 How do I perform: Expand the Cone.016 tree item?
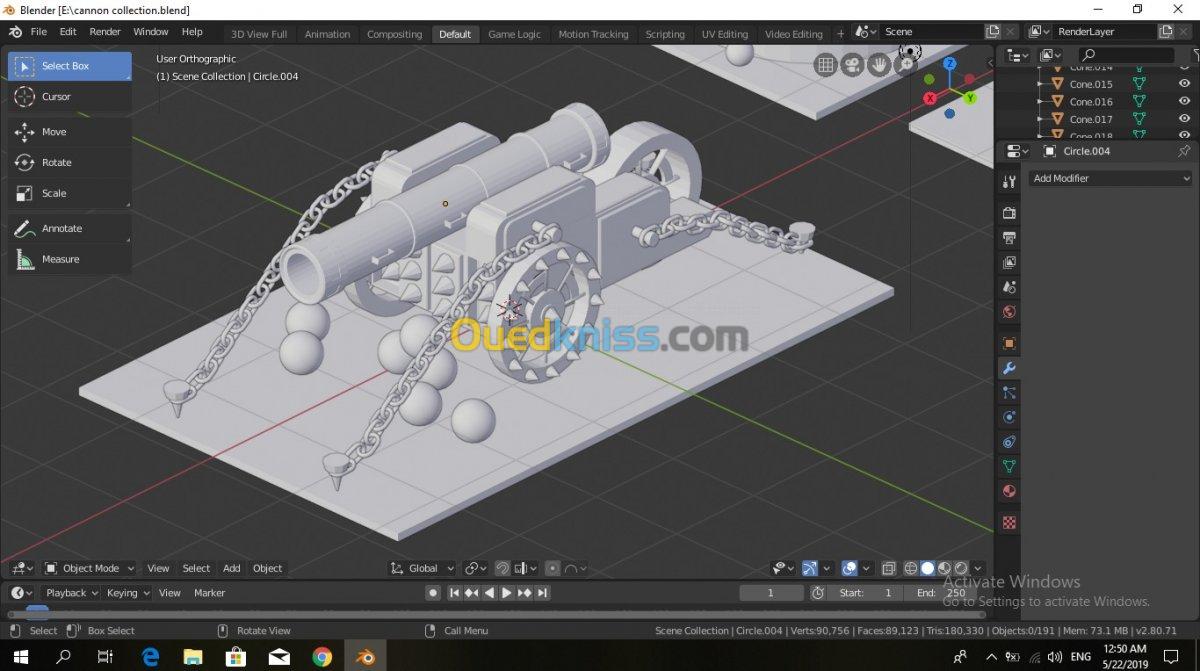pos(1041,101)
